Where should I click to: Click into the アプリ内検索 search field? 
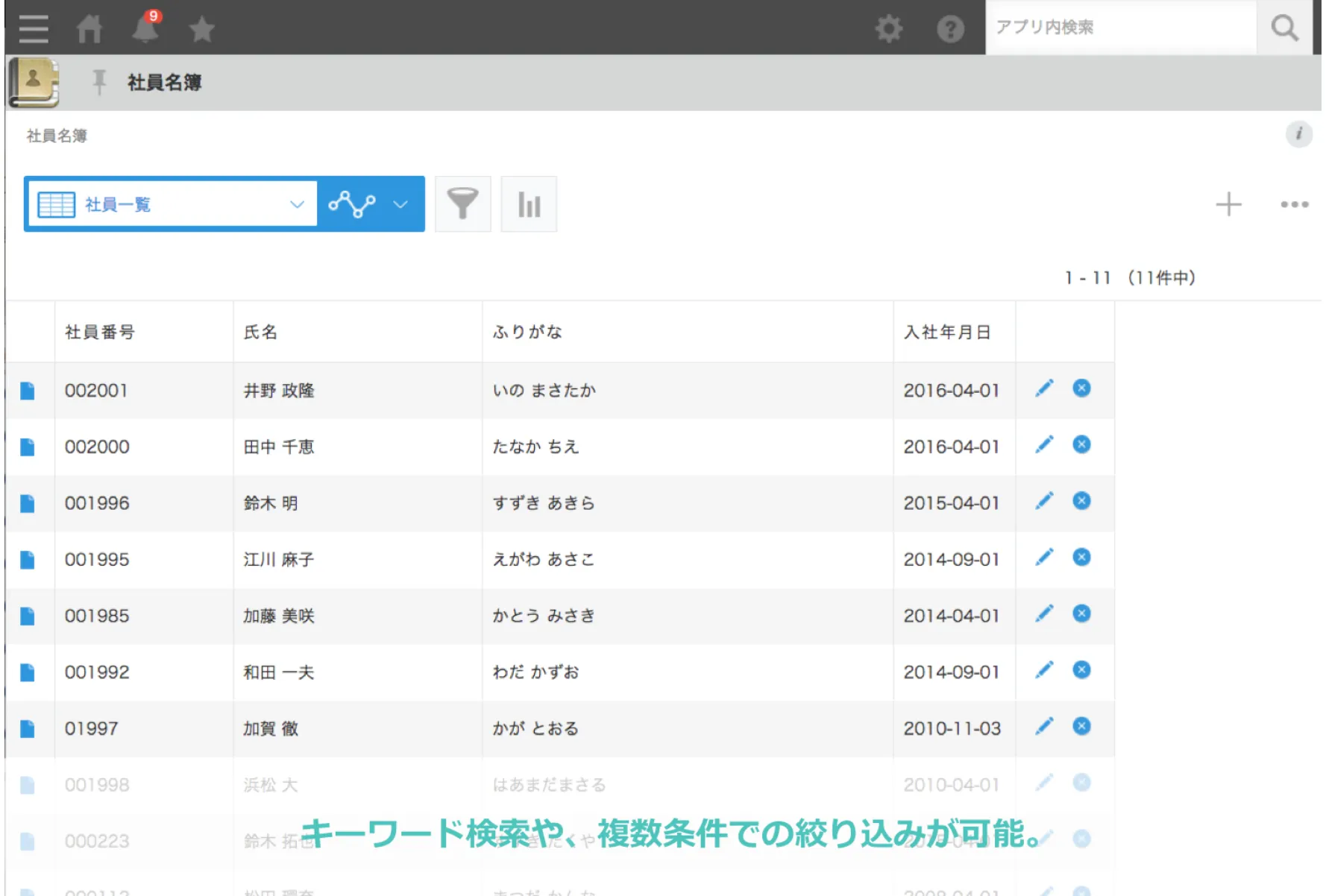pos(1120,28)
